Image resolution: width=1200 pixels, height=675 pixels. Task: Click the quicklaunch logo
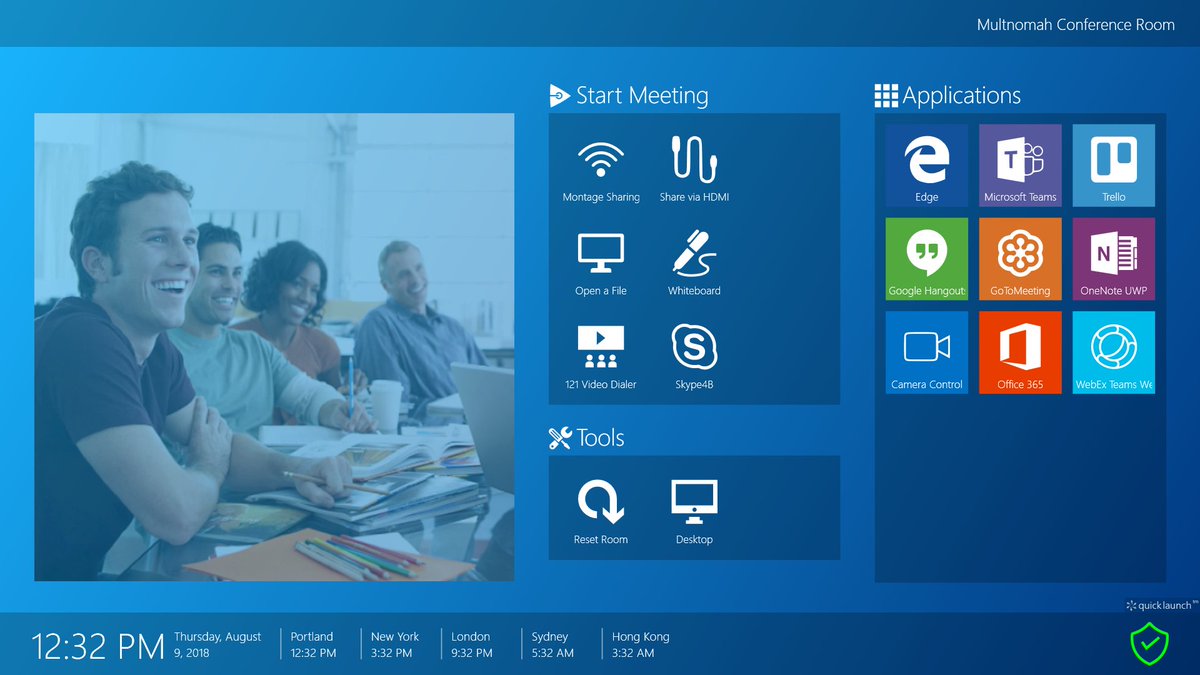click(x=1160, y=605)
